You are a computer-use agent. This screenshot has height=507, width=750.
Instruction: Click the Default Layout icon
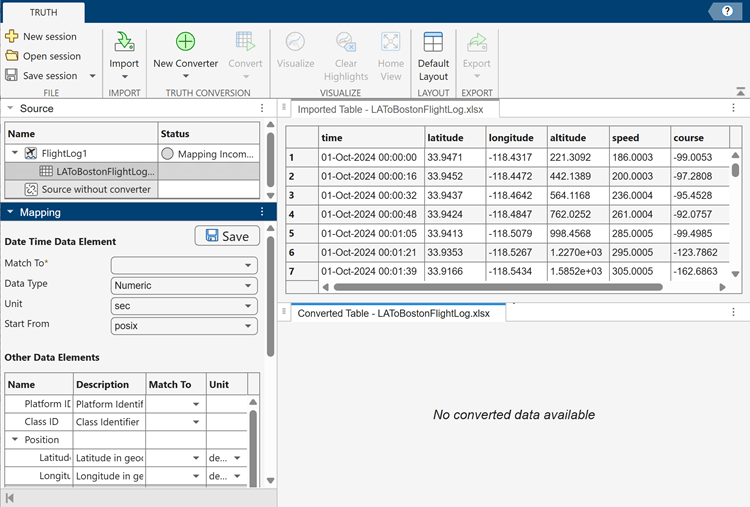[x=433, y=42]
